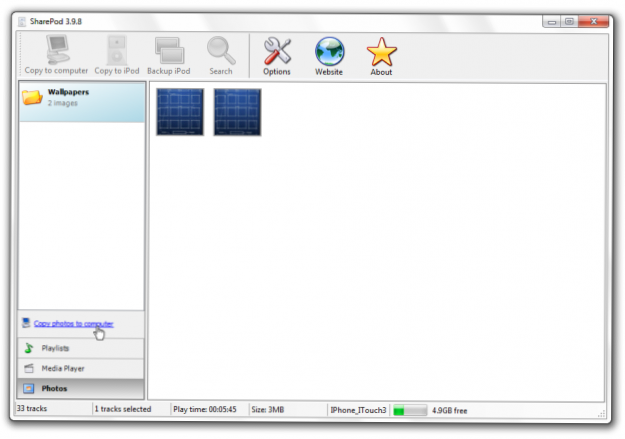Viewport: 625px width, 439px height.
Task: Open the Search magnifier tool
Action: click(x=221, y=51)
